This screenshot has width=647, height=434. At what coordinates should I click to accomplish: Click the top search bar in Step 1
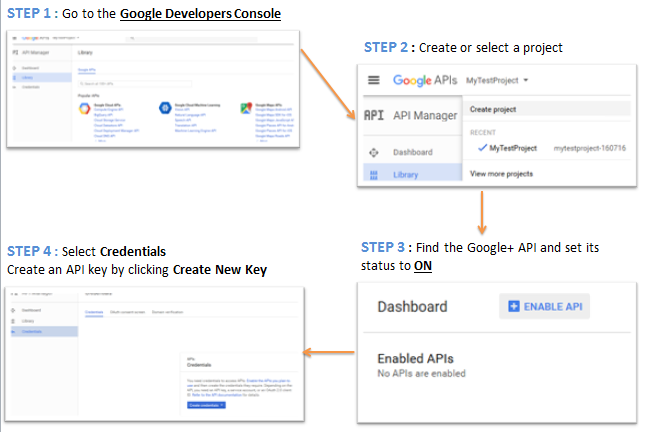click(x=190, y=37)
